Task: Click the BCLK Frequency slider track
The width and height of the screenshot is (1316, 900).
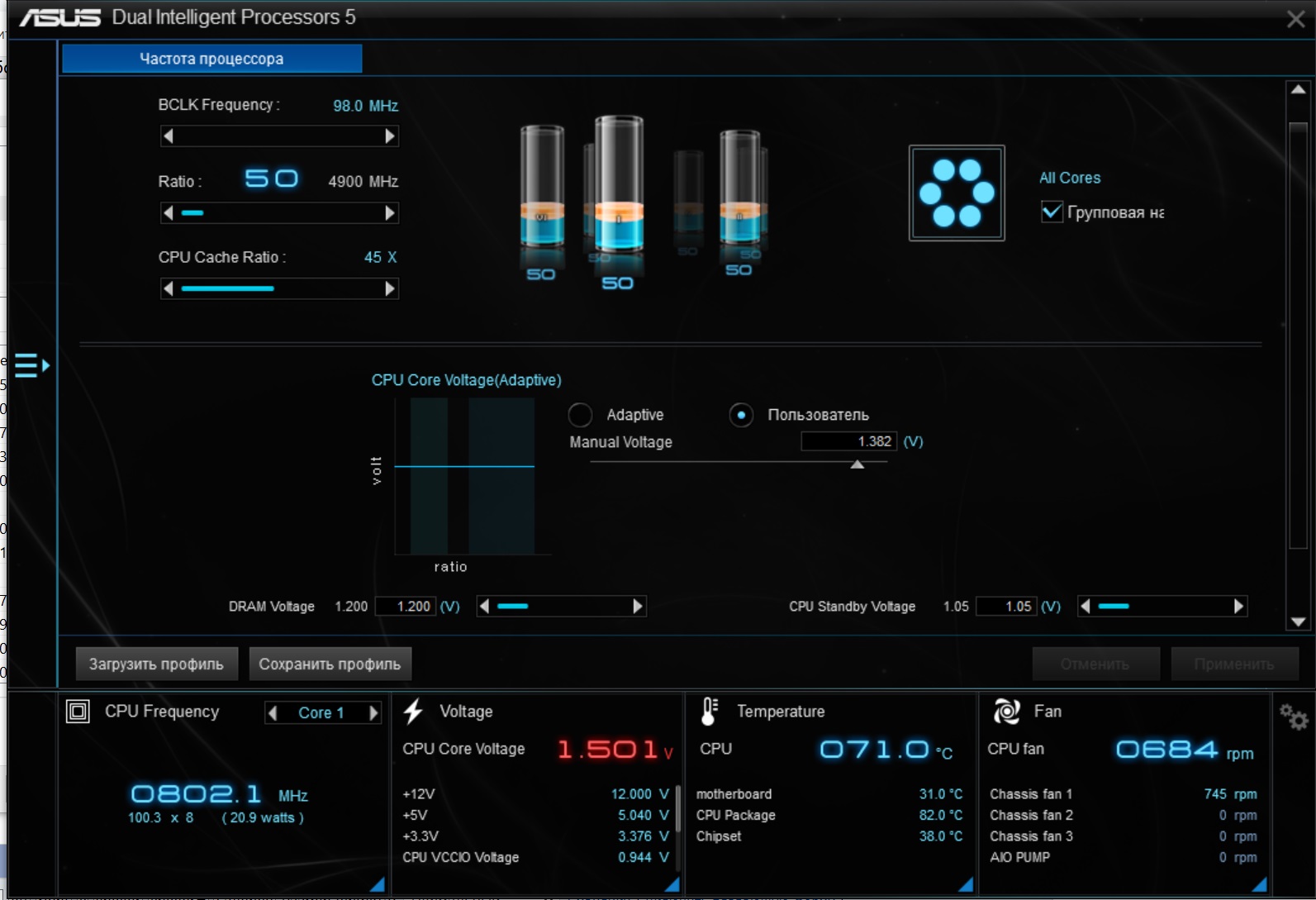Action: [279, 136]
